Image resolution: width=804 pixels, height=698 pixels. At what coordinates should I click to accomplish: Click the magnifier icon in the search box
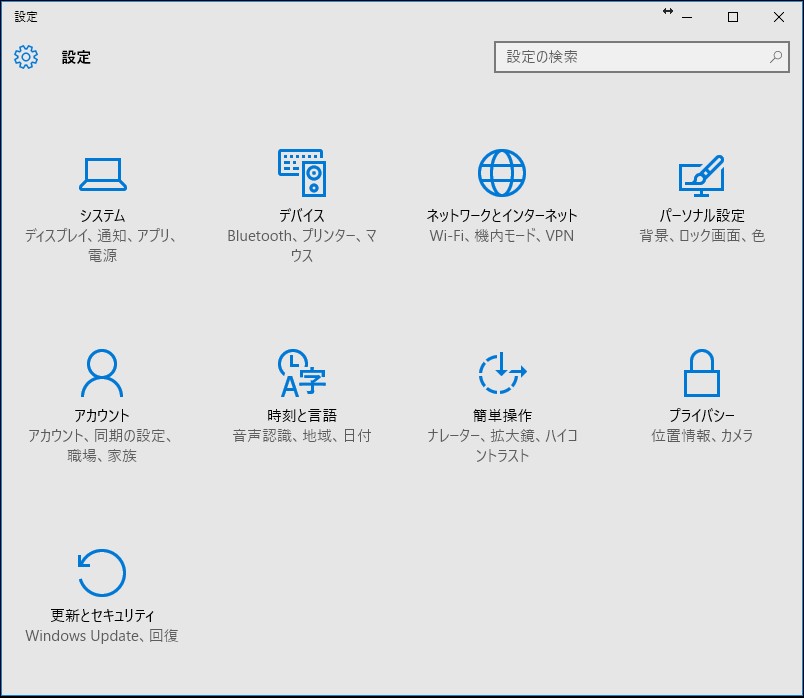pyautogui.click(x=777, y=57)
